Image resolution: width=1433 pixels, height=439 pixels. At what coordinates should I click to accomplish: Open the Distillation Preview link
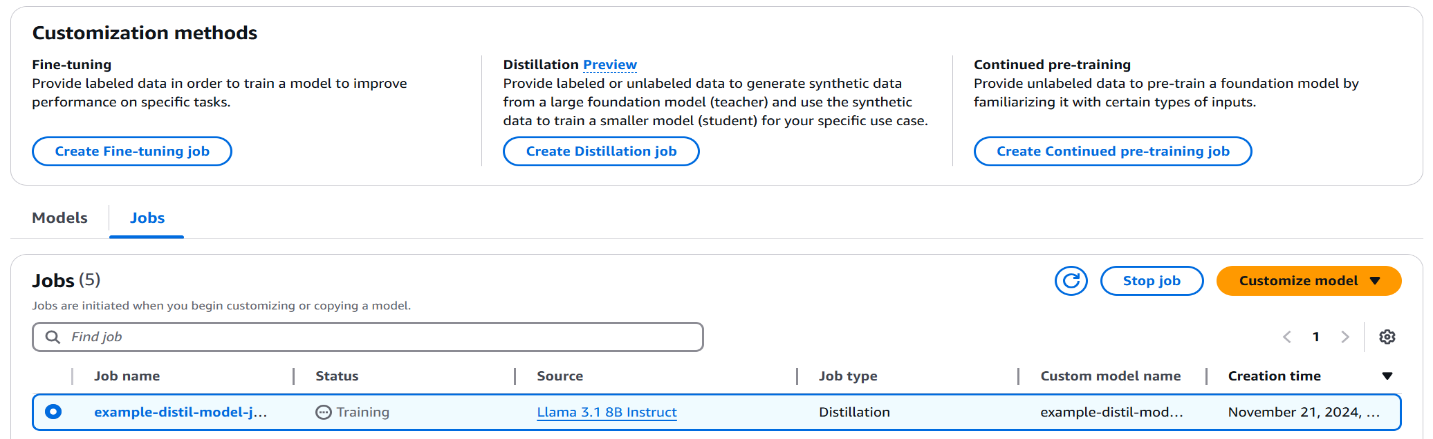point(610,65)
